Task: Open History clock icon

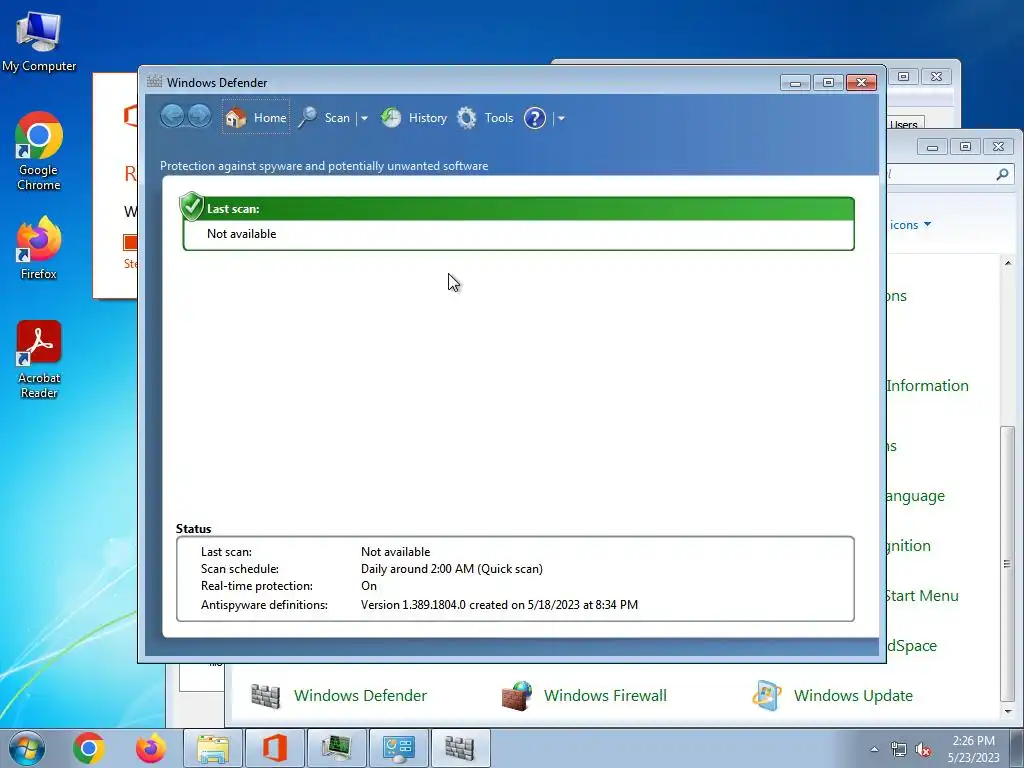Action: click(391, 118)
